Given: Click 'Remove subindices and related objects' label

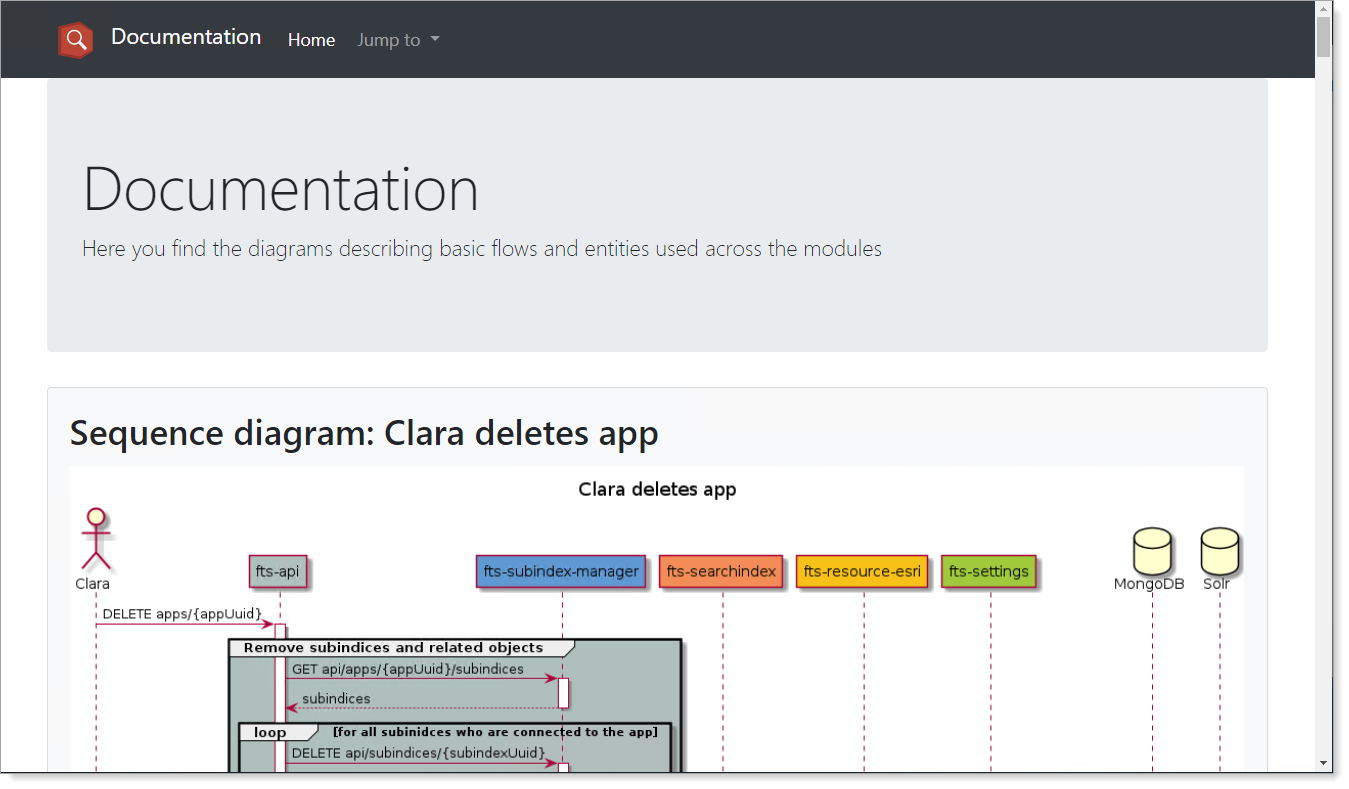Looking at the screenshot, I should click(393, 647).
